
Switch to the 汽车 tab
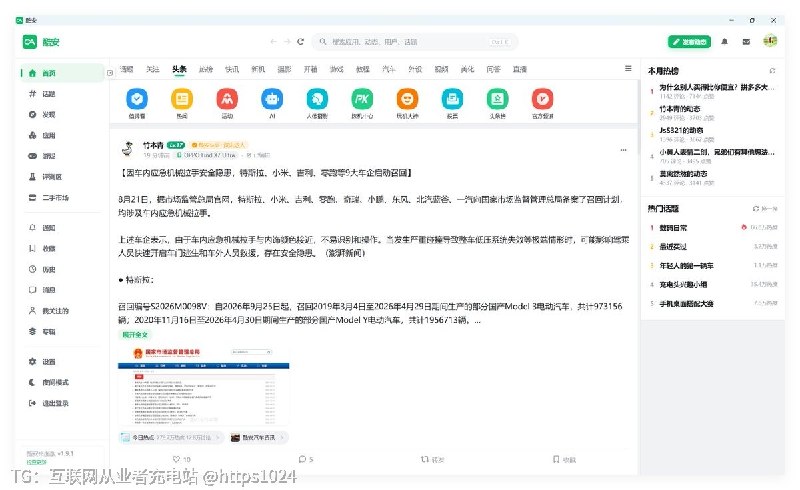(x=389, y=69)
